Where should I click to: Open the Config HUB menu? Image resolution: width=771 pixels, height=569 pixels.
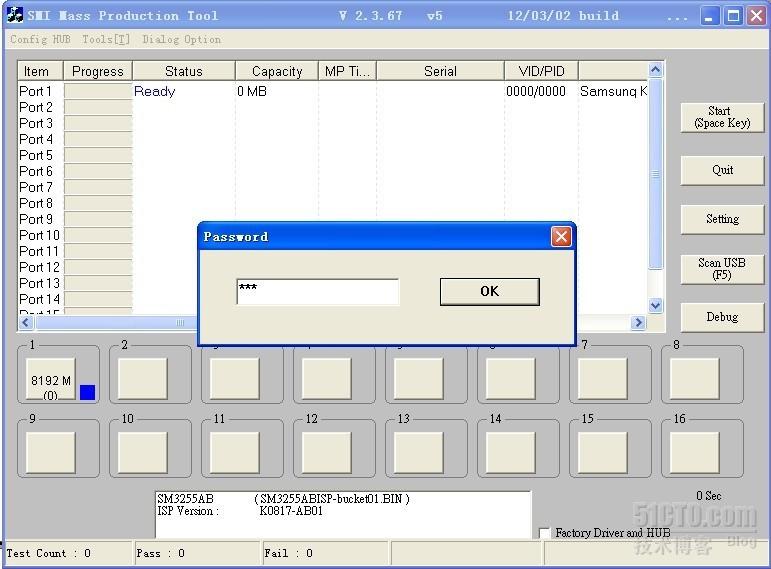click(40, 39)
